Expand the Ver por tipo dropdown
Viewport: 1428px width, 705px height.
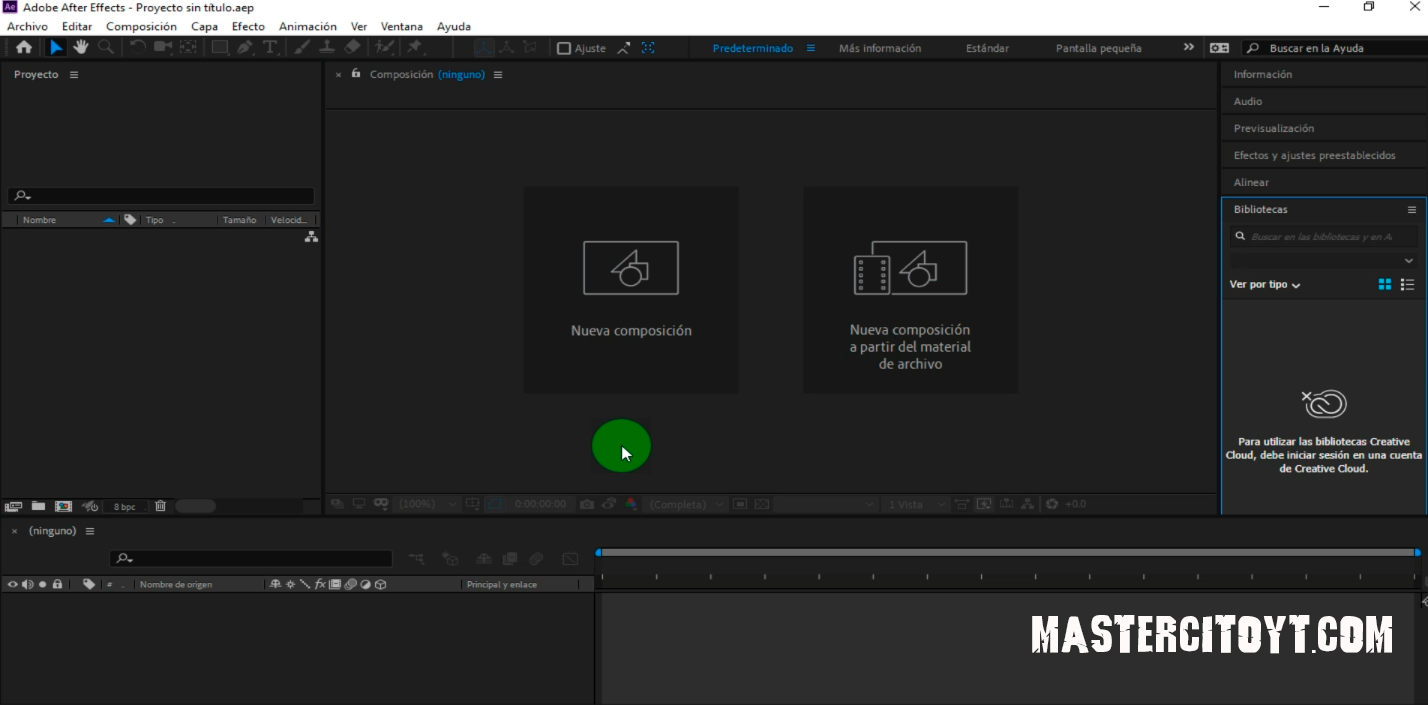(1265, 285)
